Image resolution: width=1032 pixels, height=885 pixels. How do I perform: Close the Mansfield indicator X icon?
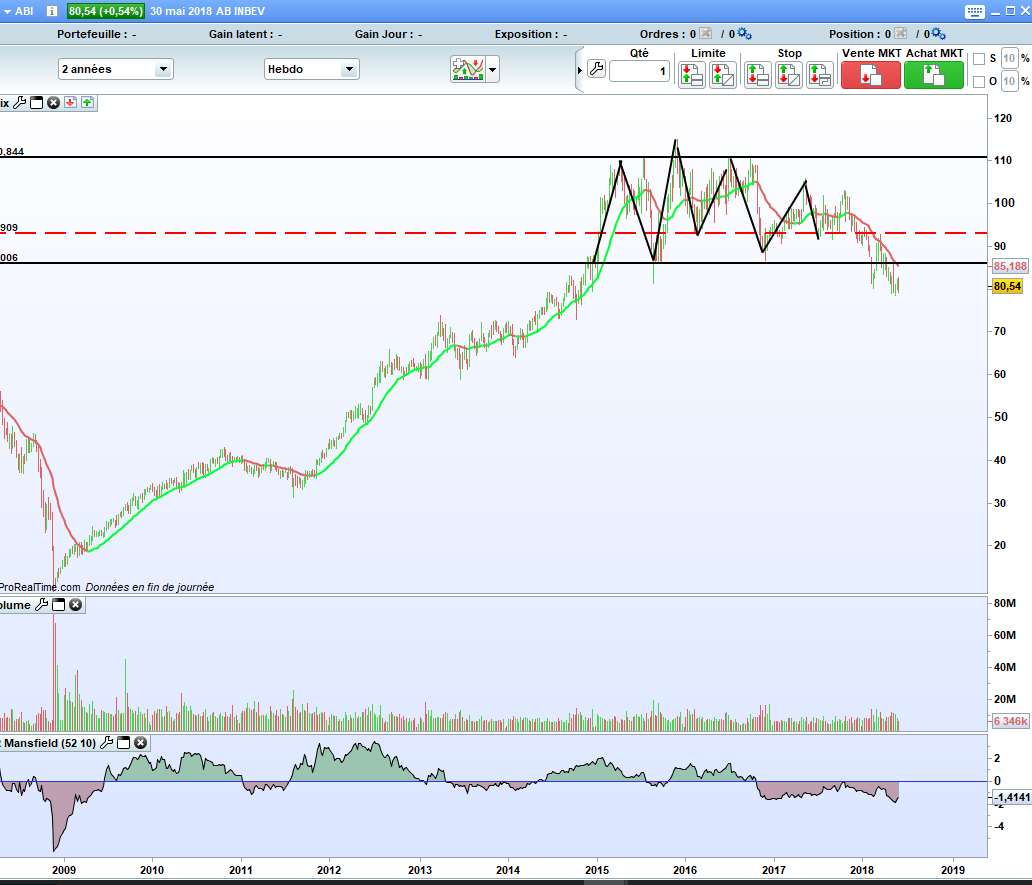click(x=140, y=743)
